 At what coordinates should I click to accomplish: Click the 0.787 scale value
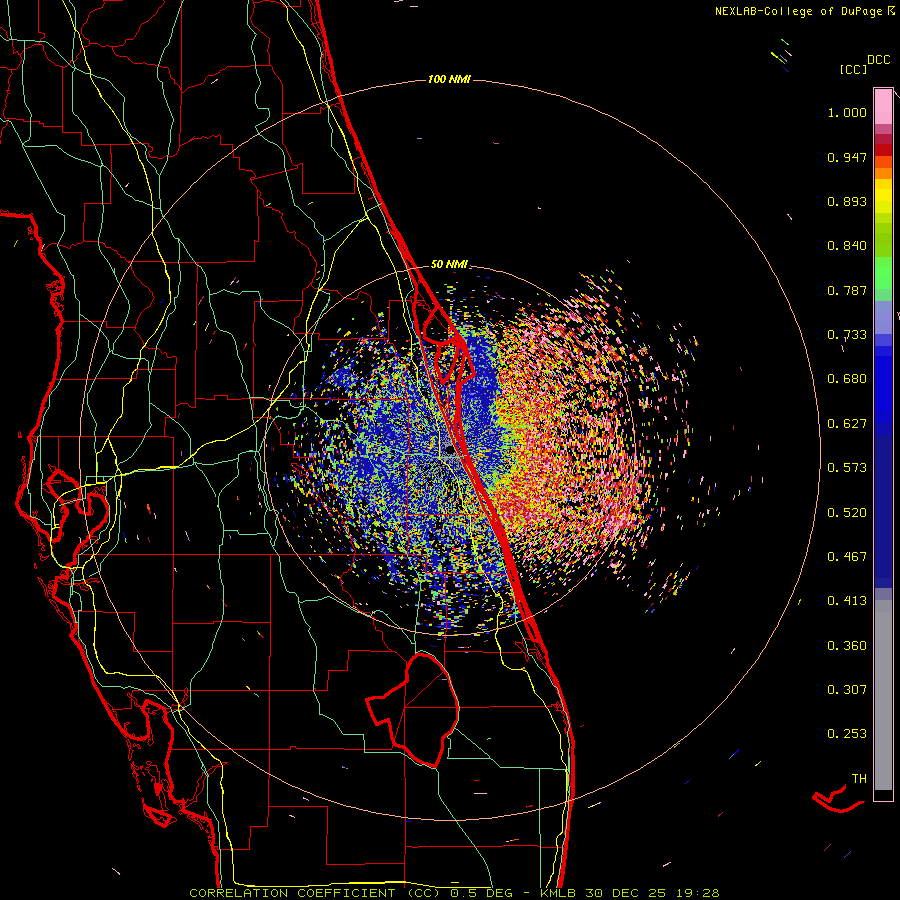(847, 290)
